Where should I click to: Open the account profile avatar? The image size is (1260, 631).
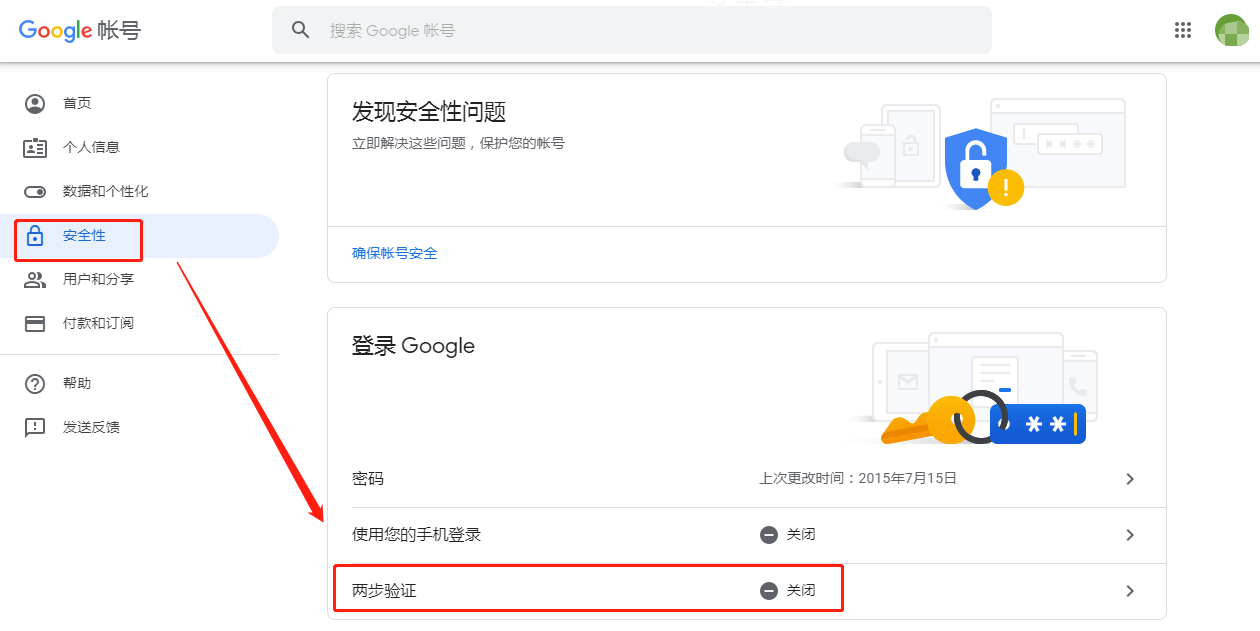[x=1231, y=30]
